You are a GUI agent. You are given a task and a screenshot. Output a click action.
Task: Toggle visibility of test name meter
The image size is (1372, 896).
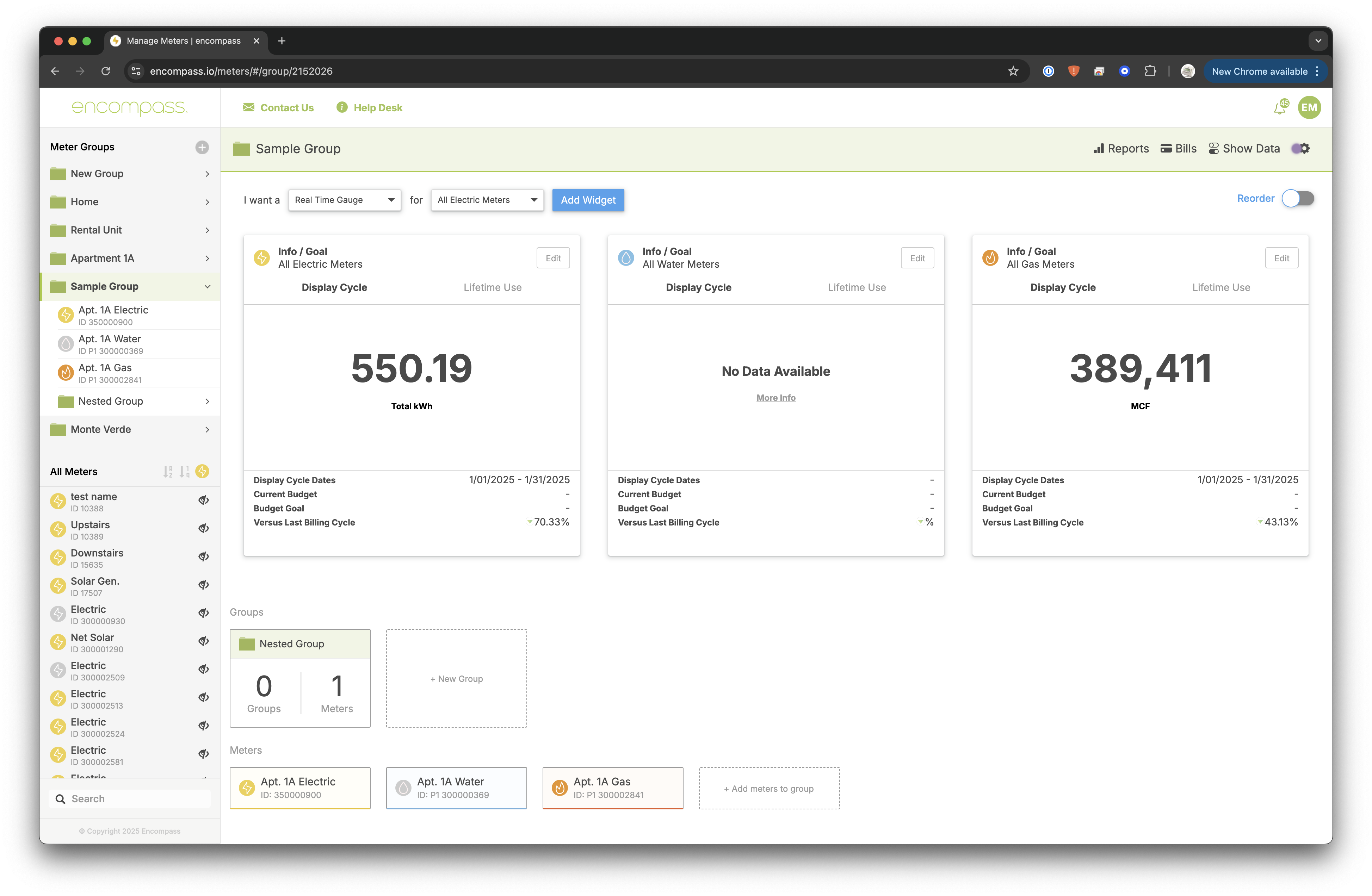pos(204,500)
